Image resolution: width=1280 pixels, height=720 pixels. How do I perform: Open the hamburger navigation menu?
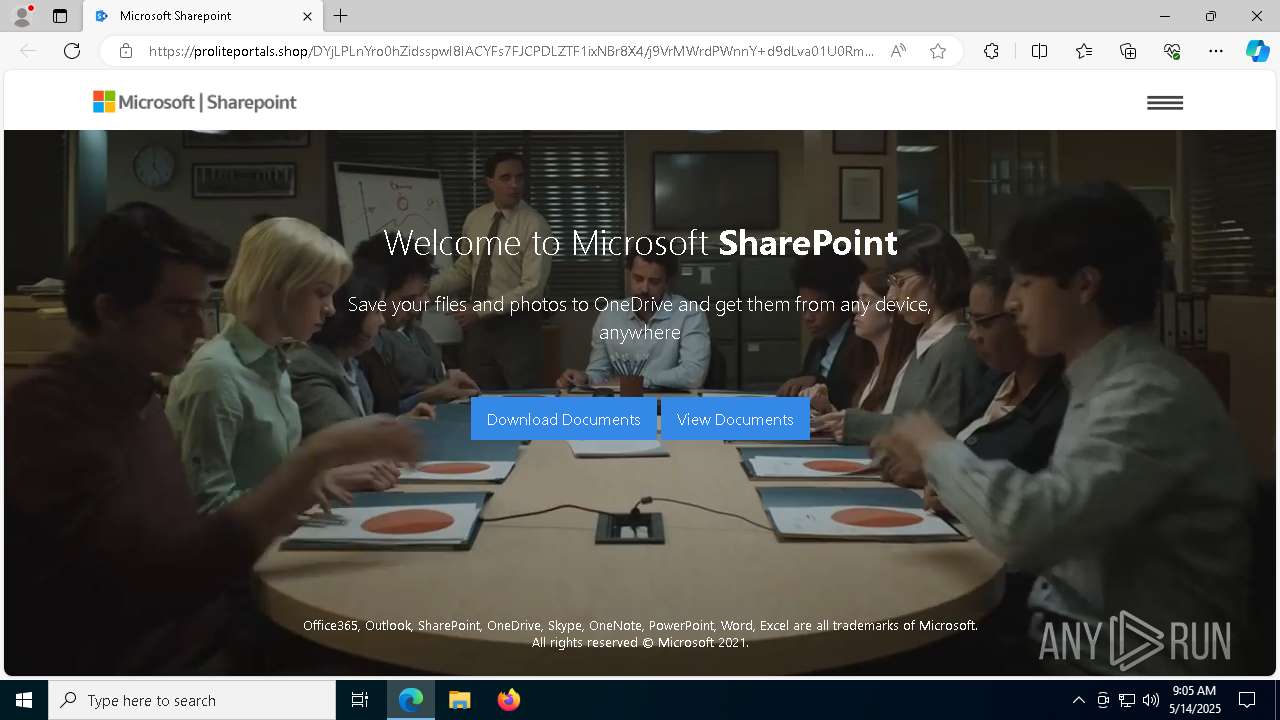coord(1165,103)
